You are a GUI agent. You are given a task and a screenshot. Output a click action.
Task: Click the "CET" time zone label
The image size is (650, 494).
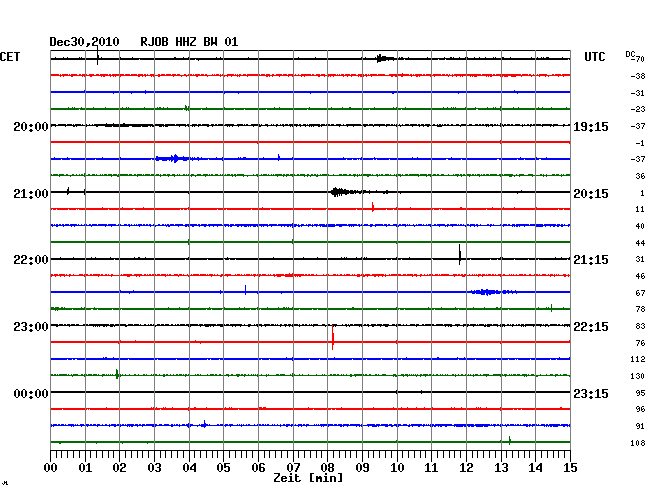(x=10, y=57)
